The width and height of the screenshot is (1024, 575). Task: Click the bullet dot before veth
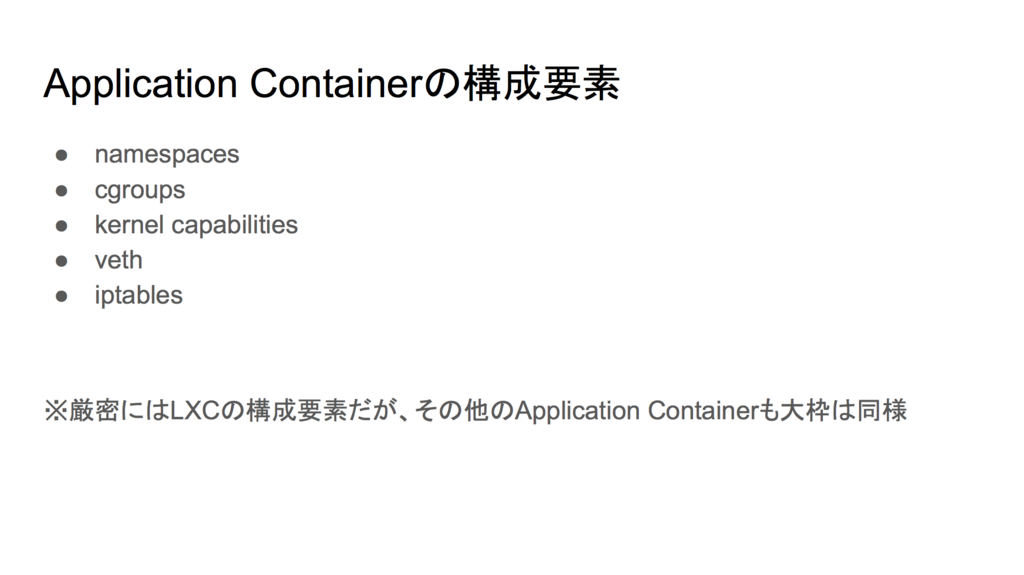tap(61, 261)
